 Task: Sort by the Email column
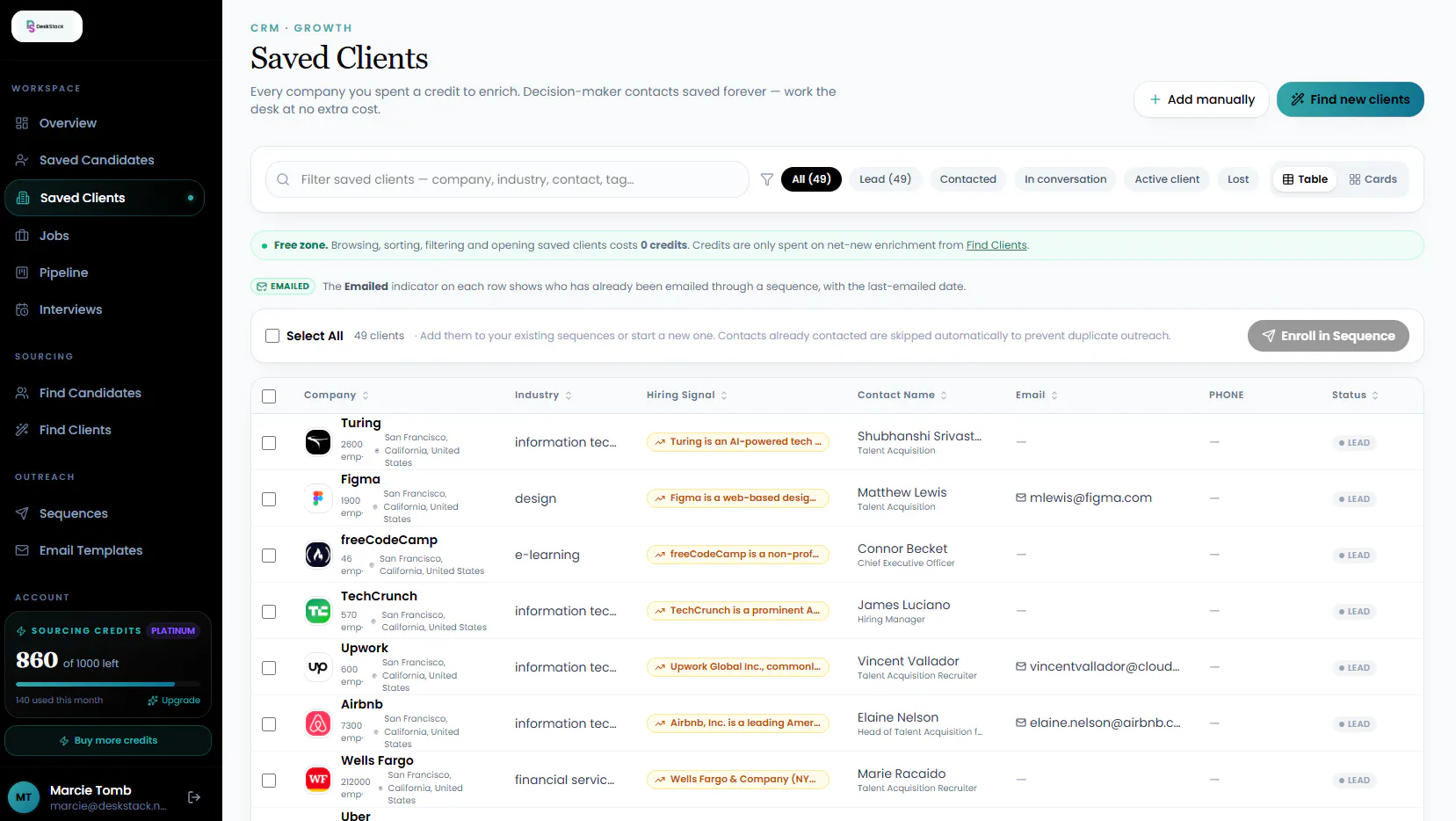pos(1037,396)
